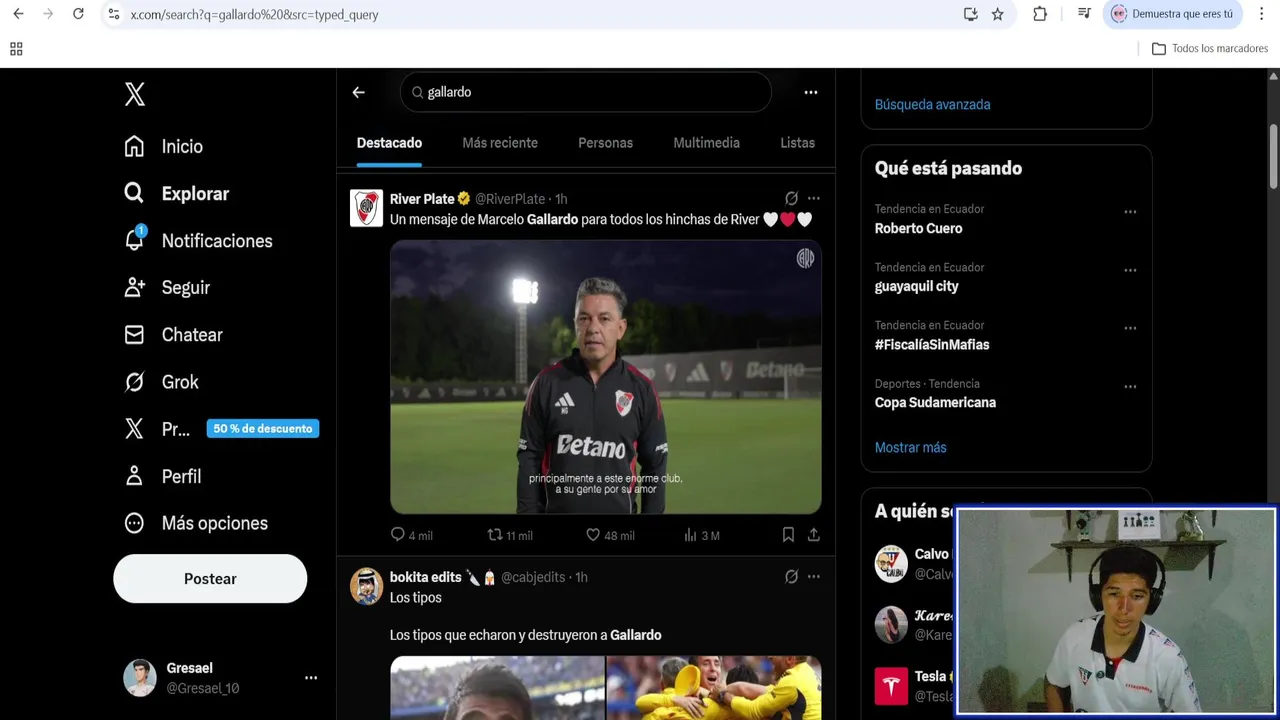
Task: Open media control icon in Chrome toolbar
Action: click(x=1084, y=14)
